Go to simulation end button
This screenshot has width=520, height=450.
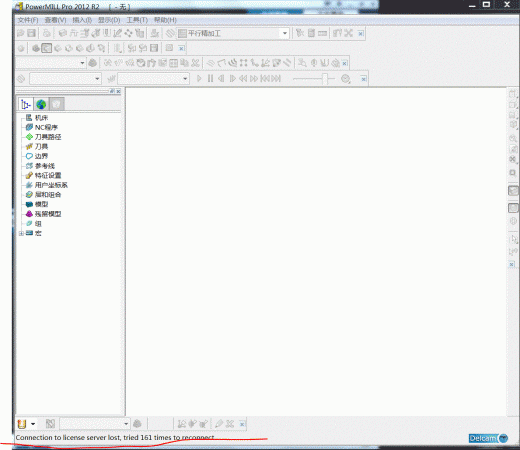coord(276,79)
